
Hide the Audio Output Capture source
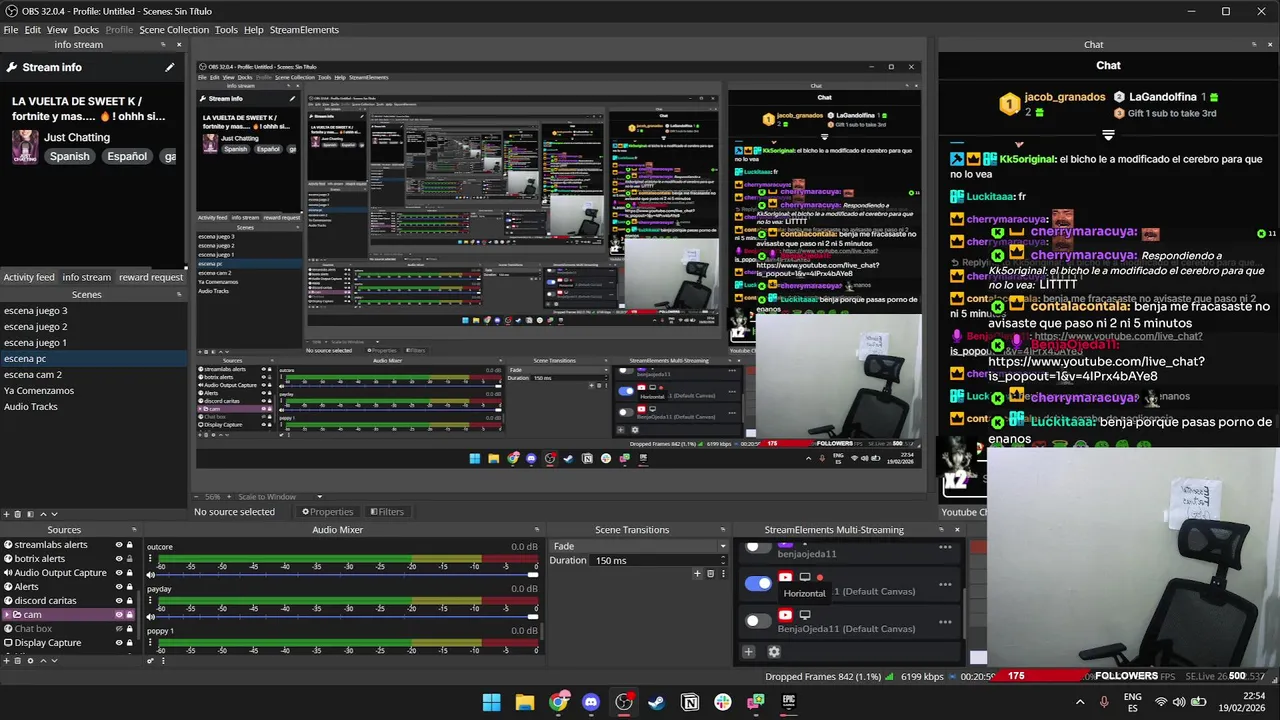point(119,573)
